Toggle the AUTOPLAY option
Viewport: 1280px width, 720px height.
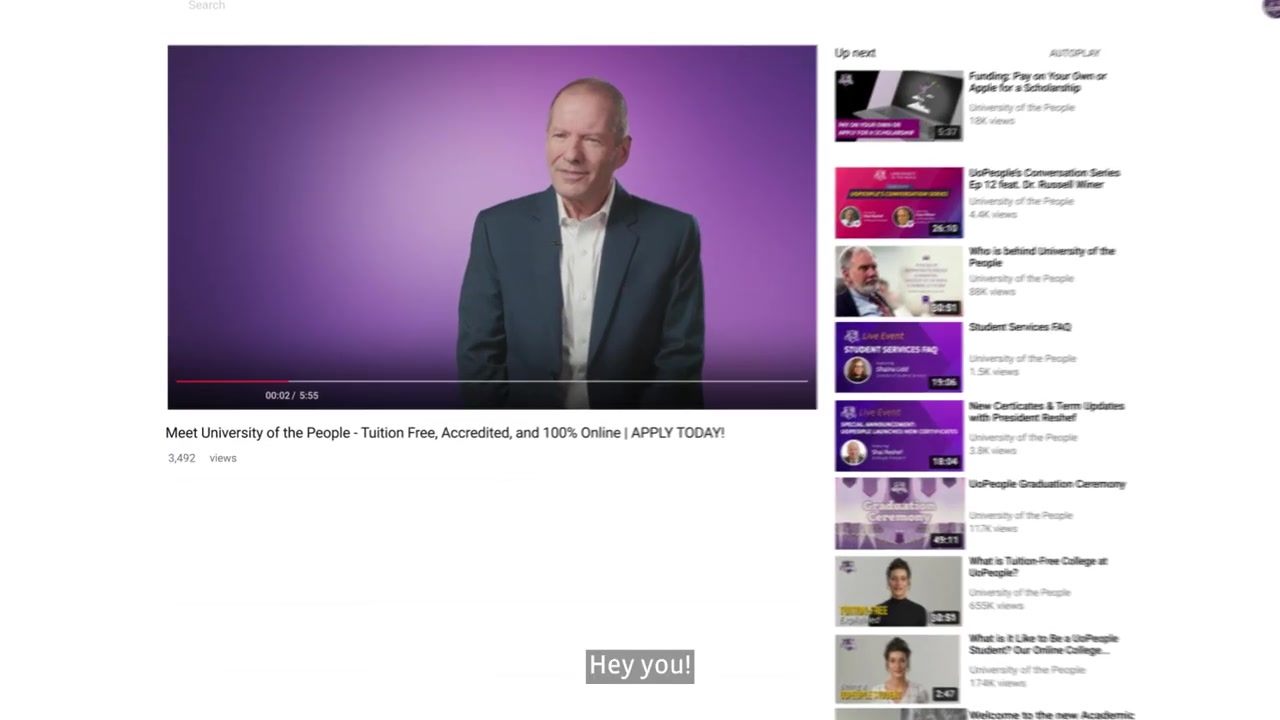pos(1074,53)
